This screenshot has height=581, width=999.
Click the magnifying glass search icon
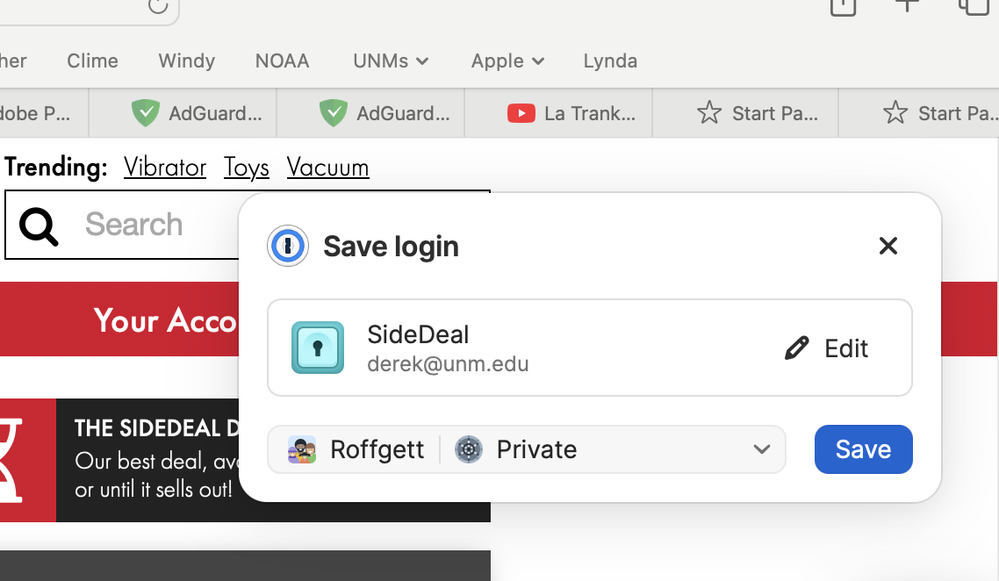coord(39,225)
